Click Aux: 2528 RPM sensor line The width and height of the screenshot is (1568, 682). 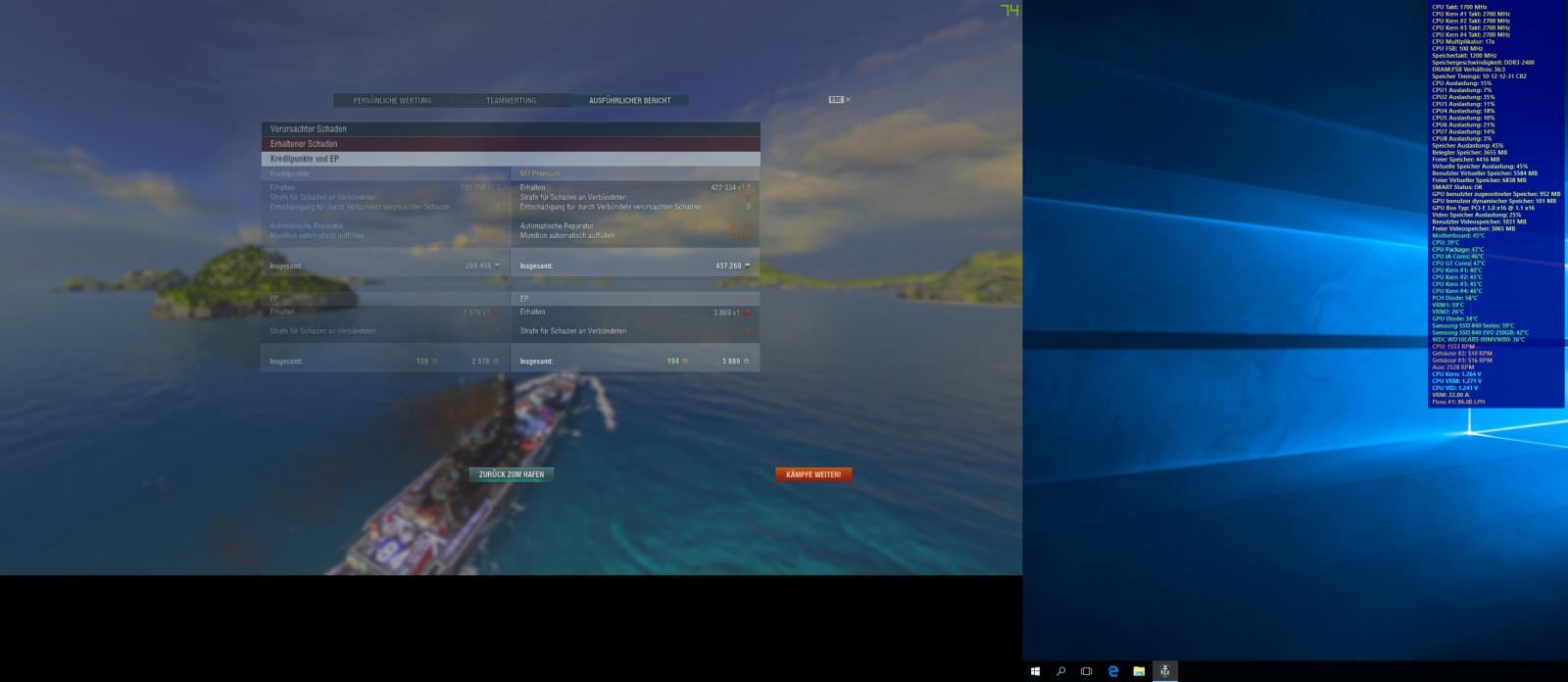coord(1451,367)
